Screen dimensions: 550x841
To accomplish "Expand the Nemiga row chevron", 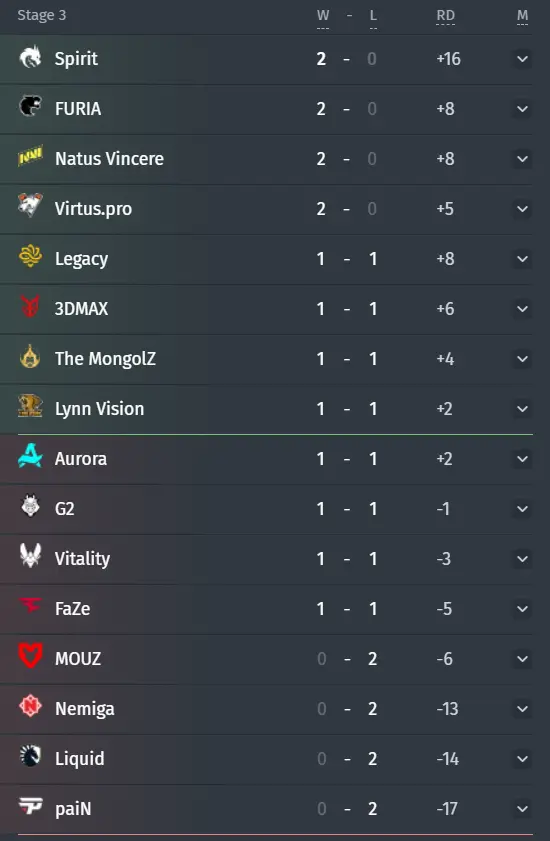I will pyautogui.click(x=522, y=709).
